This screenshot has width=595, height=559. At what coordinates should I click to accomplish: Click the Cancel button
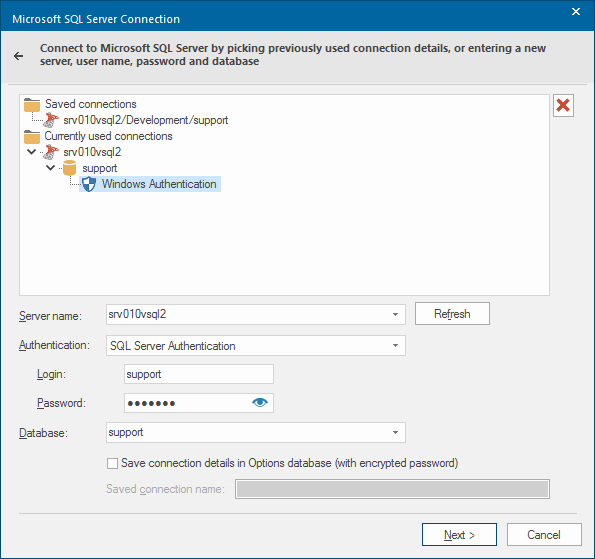tap(544, 534)
